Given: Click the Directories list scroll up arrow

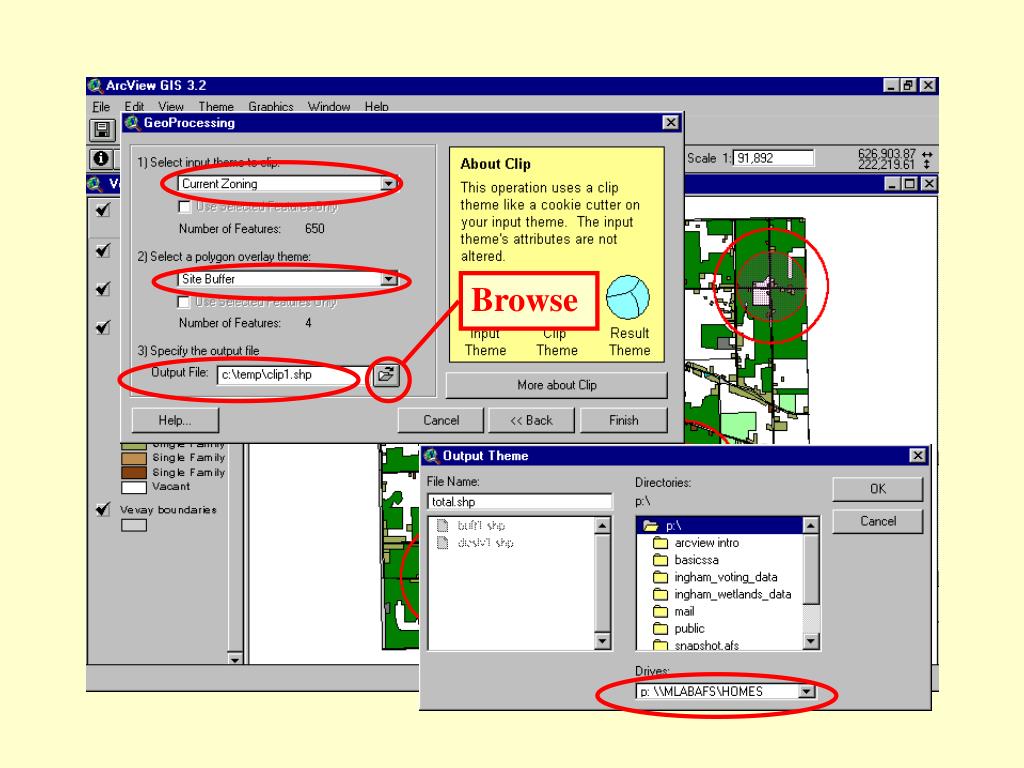Looking at the screenshot, I should coord(810,525).
